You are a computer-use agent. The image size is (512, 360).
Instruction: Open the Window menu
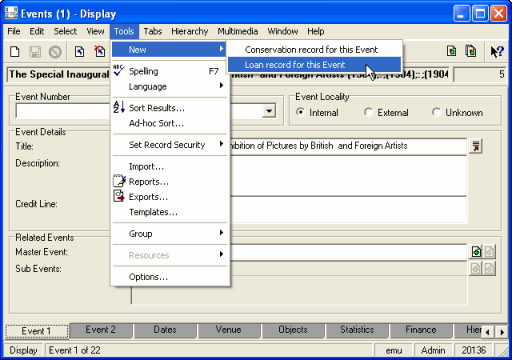point(283,31)
